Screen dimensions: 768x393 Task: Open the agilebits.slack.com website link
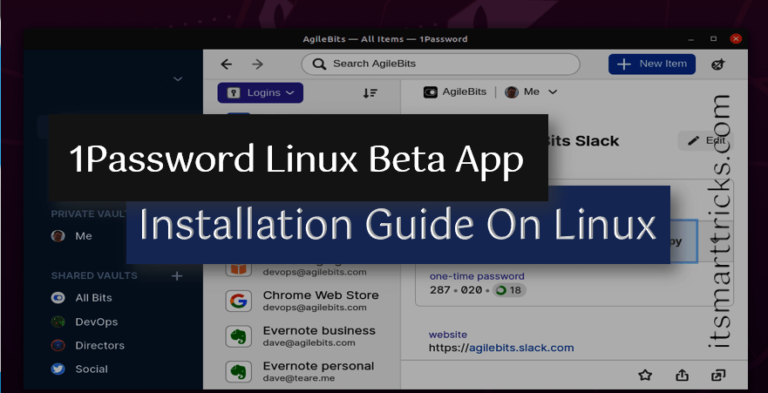pos(501,348)
